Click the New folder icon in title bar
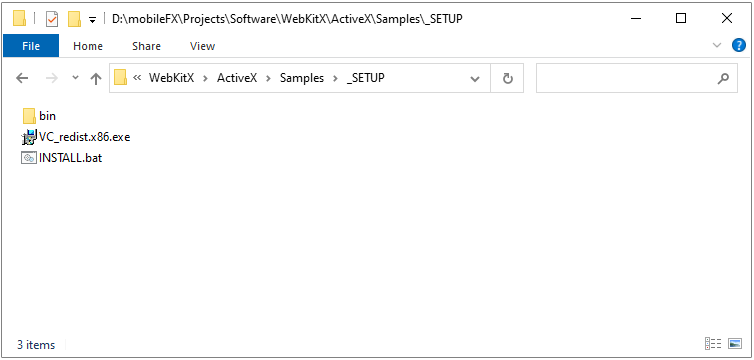 coord(74,19)
